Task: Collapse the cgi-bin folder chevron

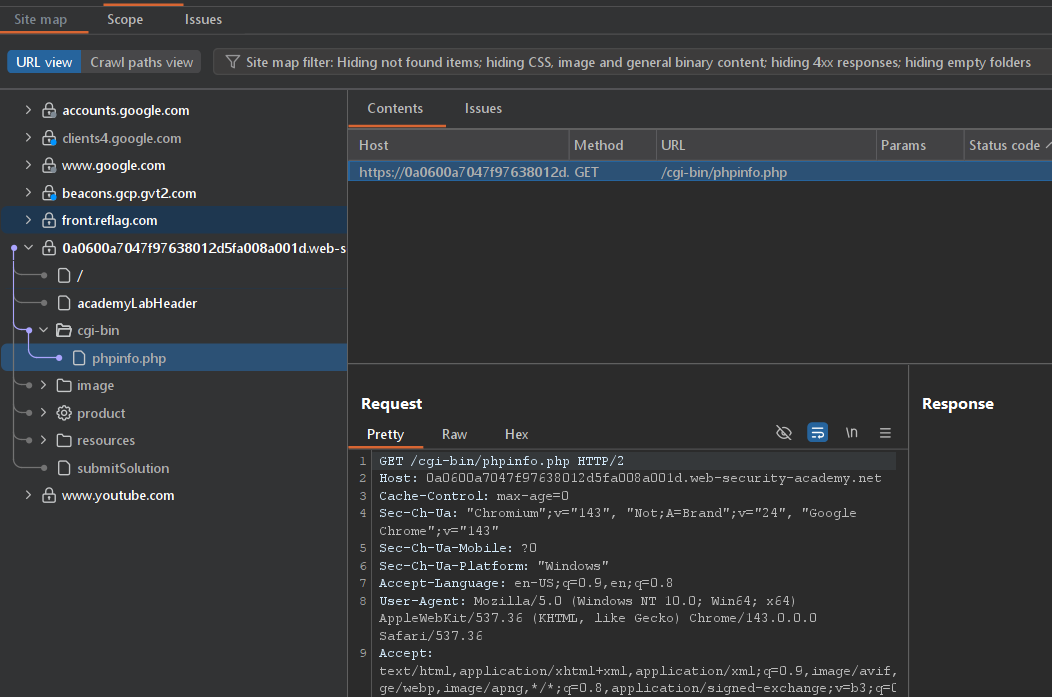Action: point(44,330)
